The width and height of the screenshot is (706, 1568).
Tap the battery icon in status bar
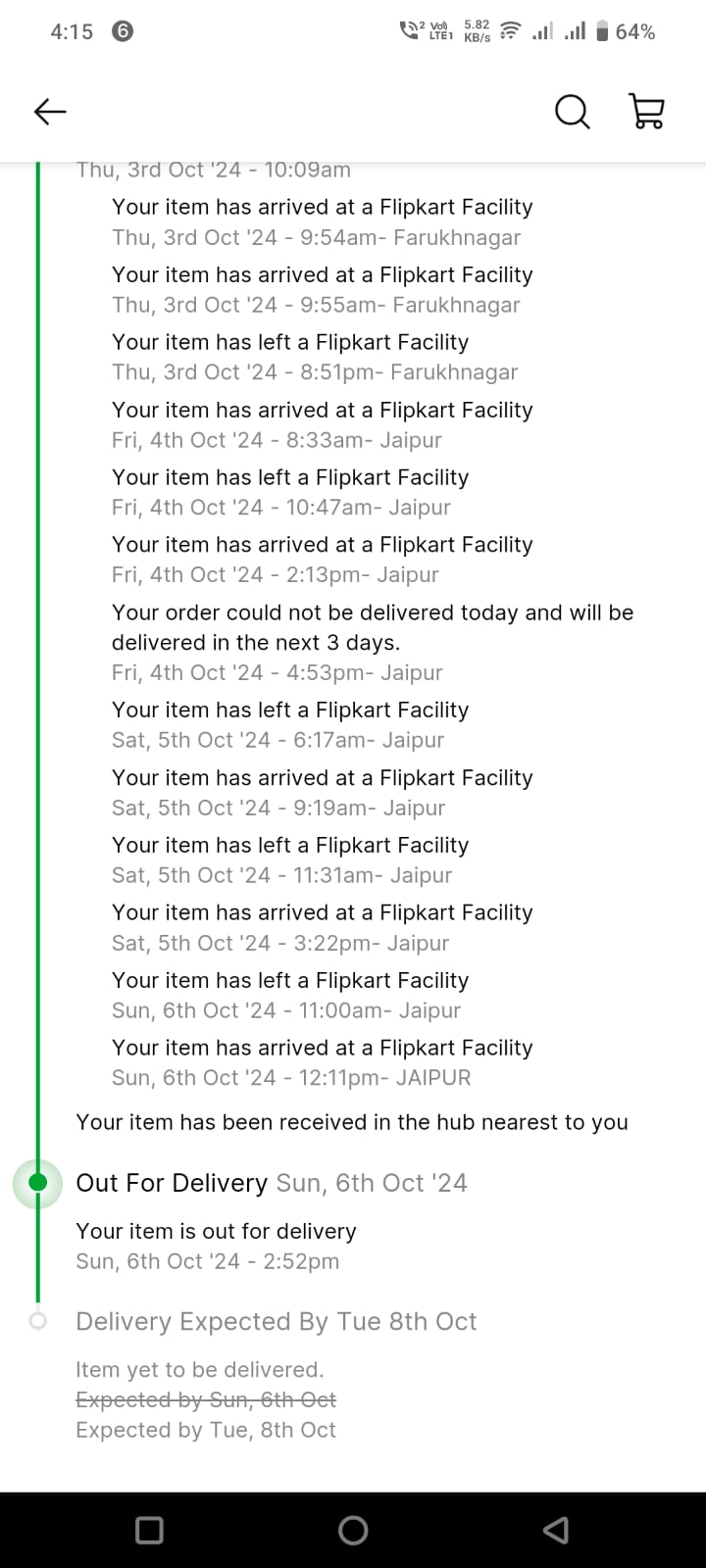[x=602, y=31]
